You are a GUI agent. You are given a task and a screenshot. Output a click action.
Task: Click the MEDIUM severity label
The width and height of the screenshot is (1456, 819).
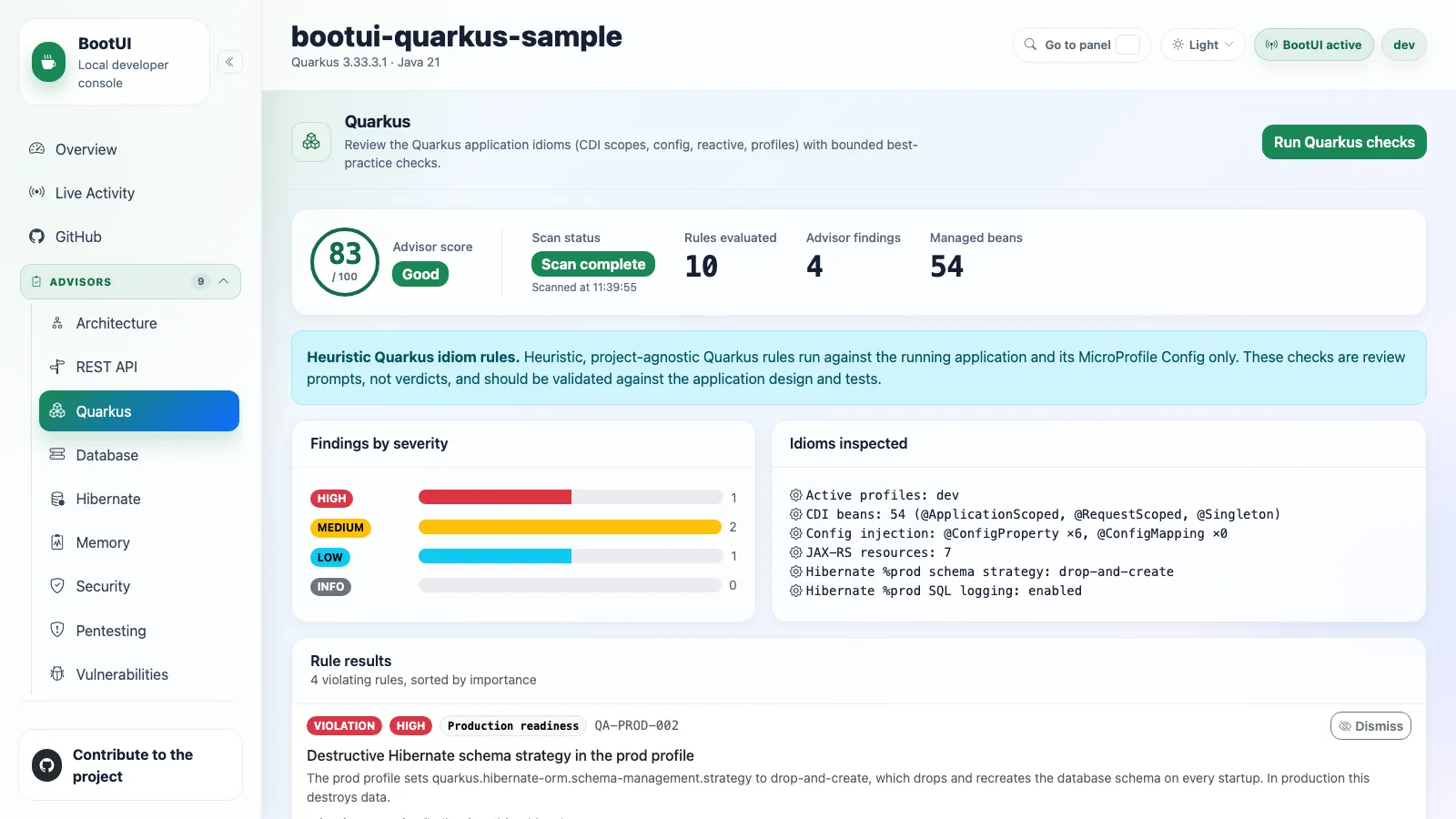click(340, 528)
